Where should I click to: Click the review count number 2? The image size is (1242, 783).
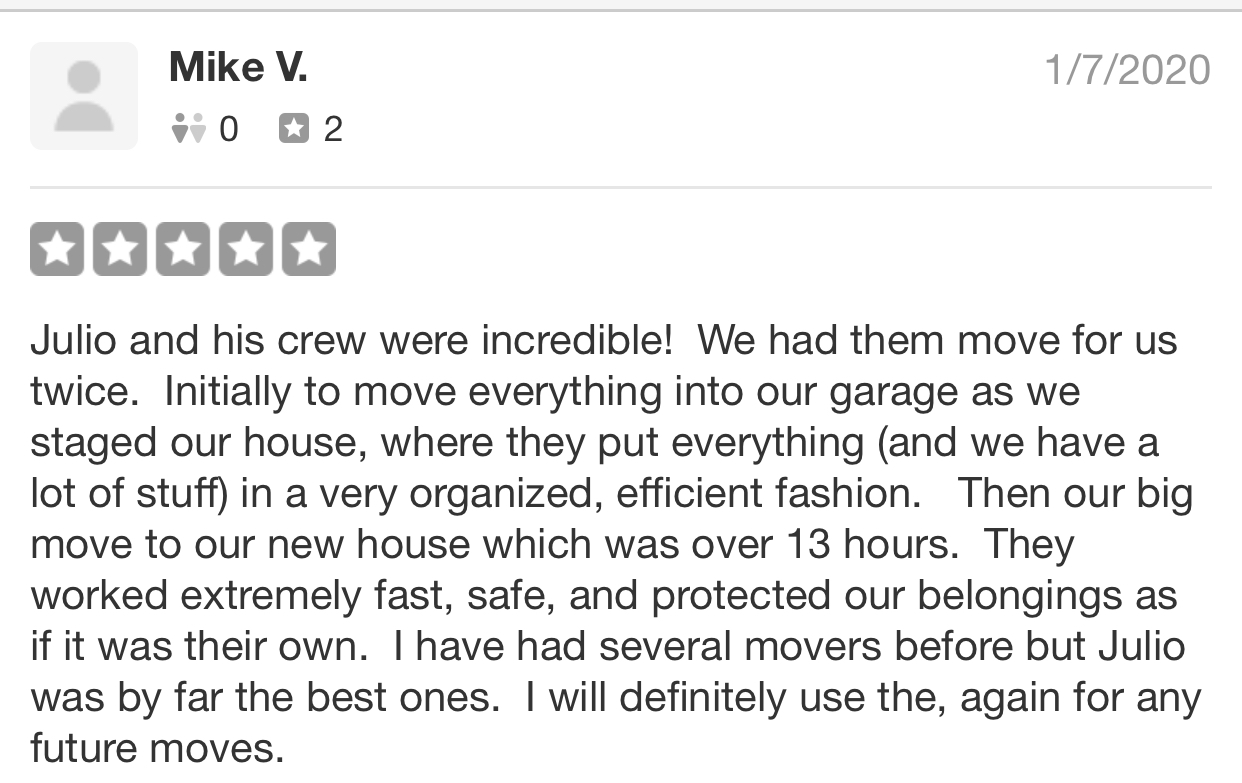333,129
